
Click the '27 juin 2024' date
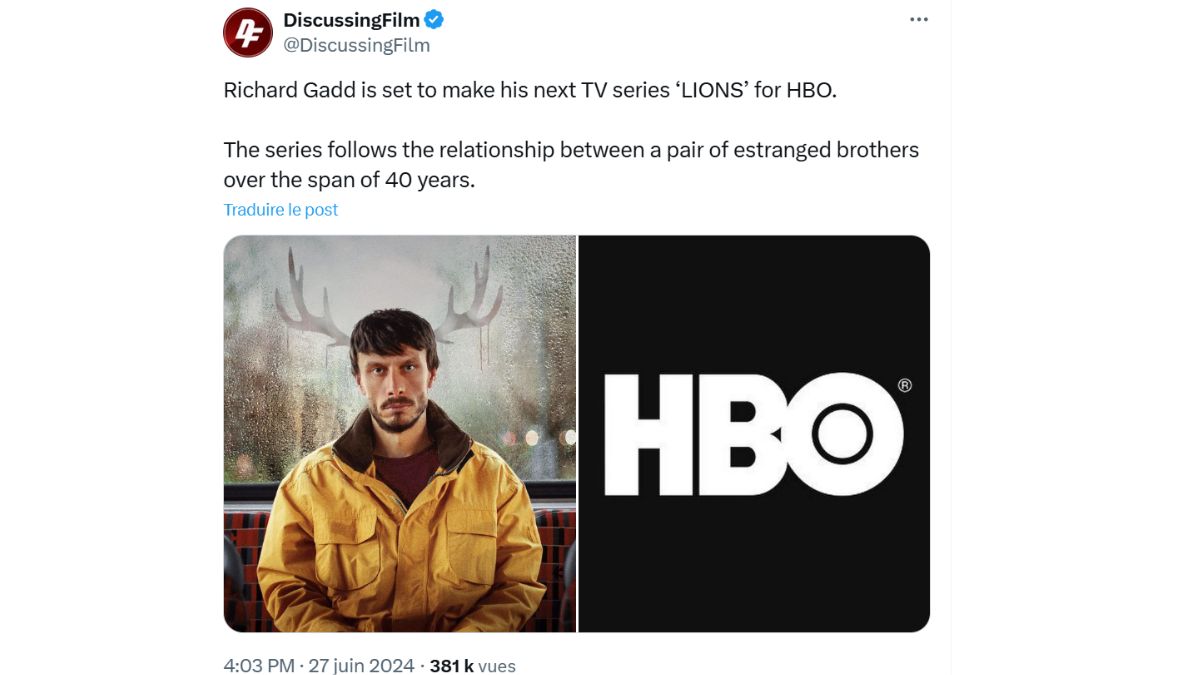(360, 665)
